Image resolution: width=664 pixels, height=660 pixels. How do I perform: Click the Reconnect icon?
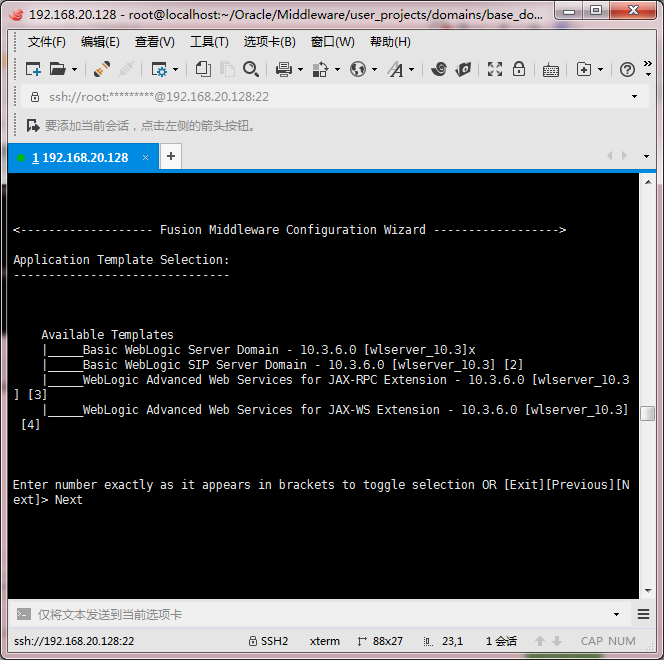tap(102, 69)
